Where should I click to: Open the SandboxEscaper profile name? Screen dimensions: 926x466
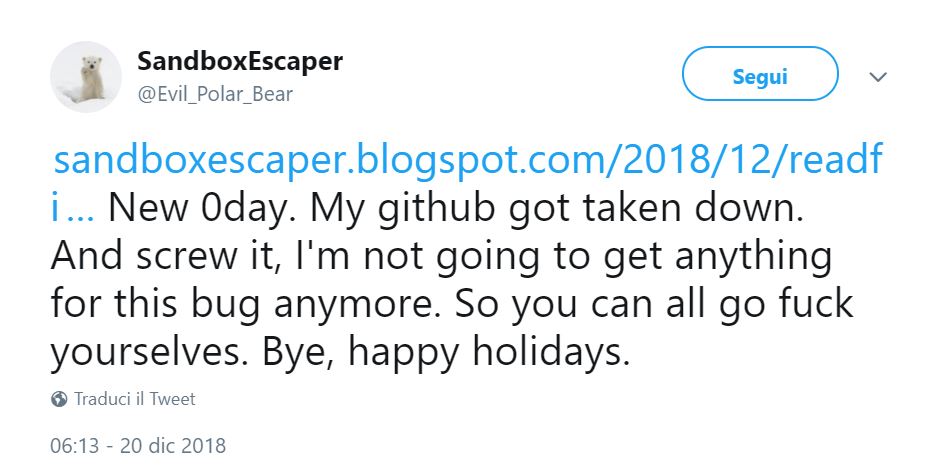[x=240, y=62]
